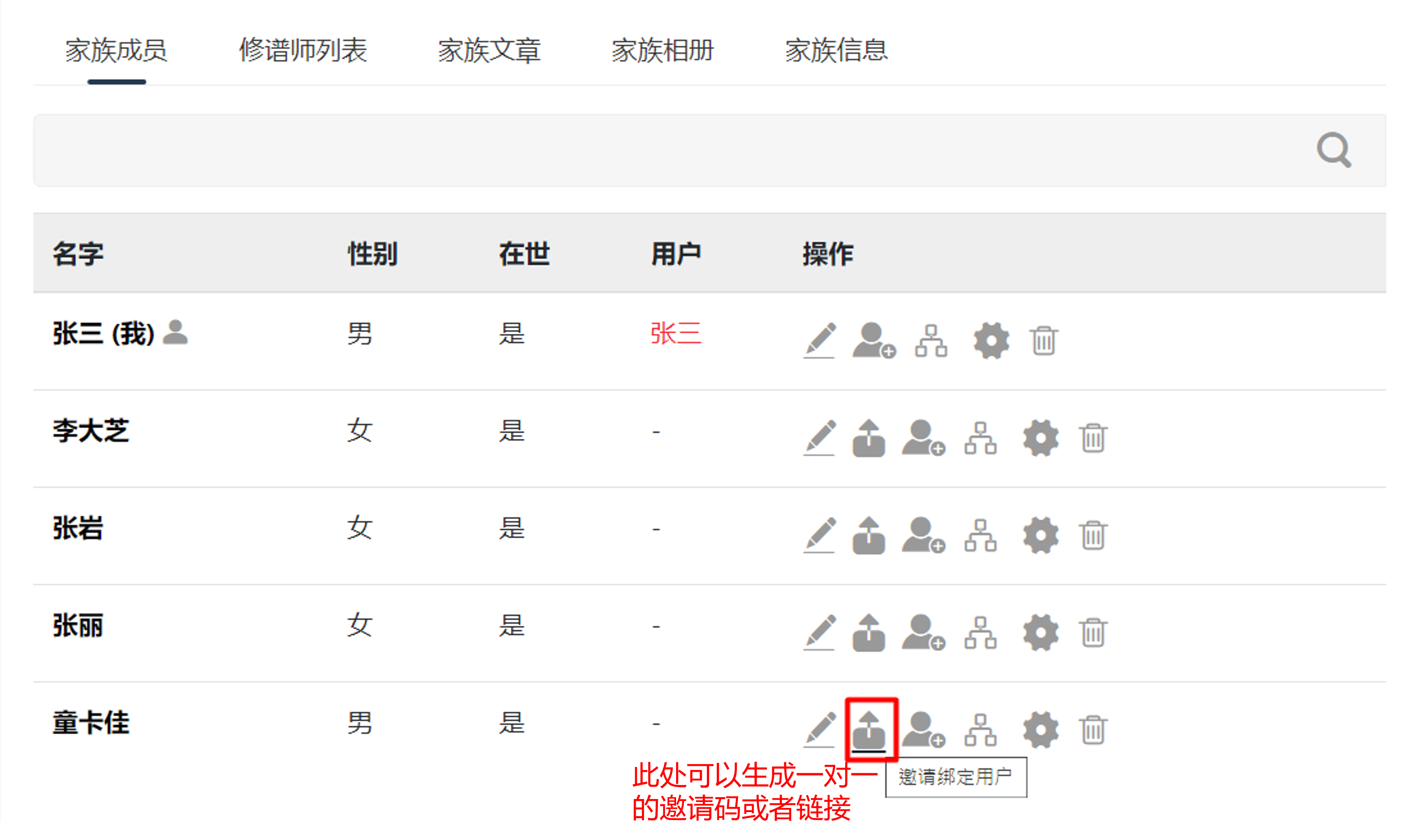Click member name 张三 (我)
Image resolution: width=1417 pixels, height=840 pixels.
(104, 333)
